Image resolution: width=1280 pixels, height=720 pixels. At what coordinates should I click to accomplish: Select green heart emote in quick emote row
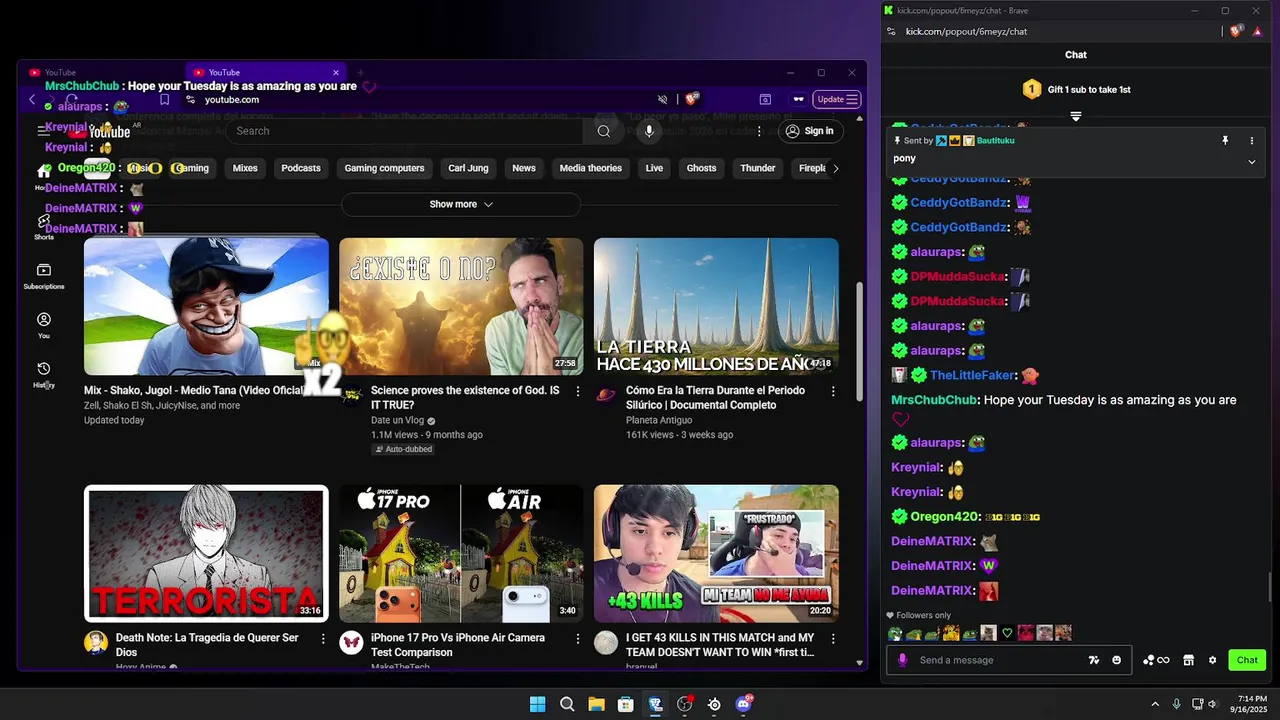click(x=1008, y=633)
